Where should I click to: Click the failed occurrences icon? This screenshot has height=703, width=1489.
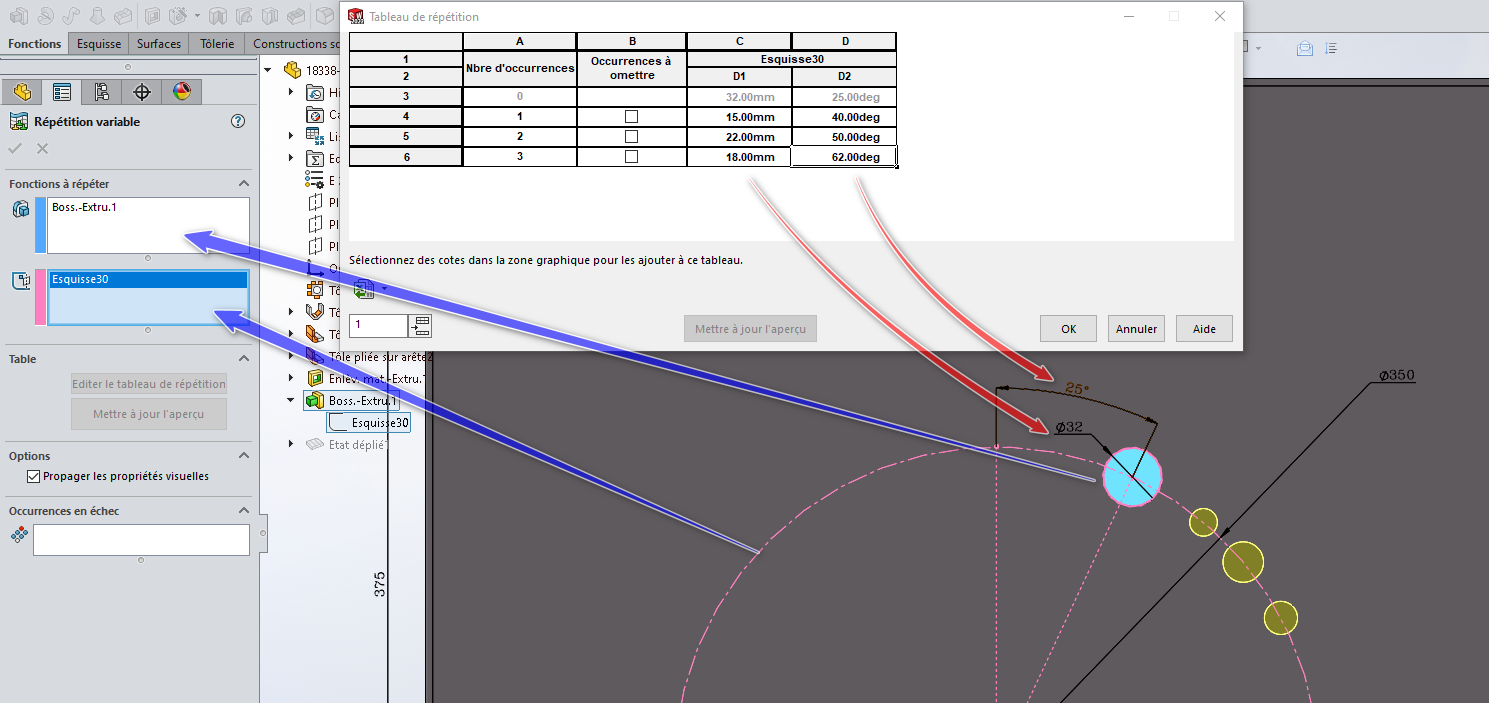tap(19, 536)
